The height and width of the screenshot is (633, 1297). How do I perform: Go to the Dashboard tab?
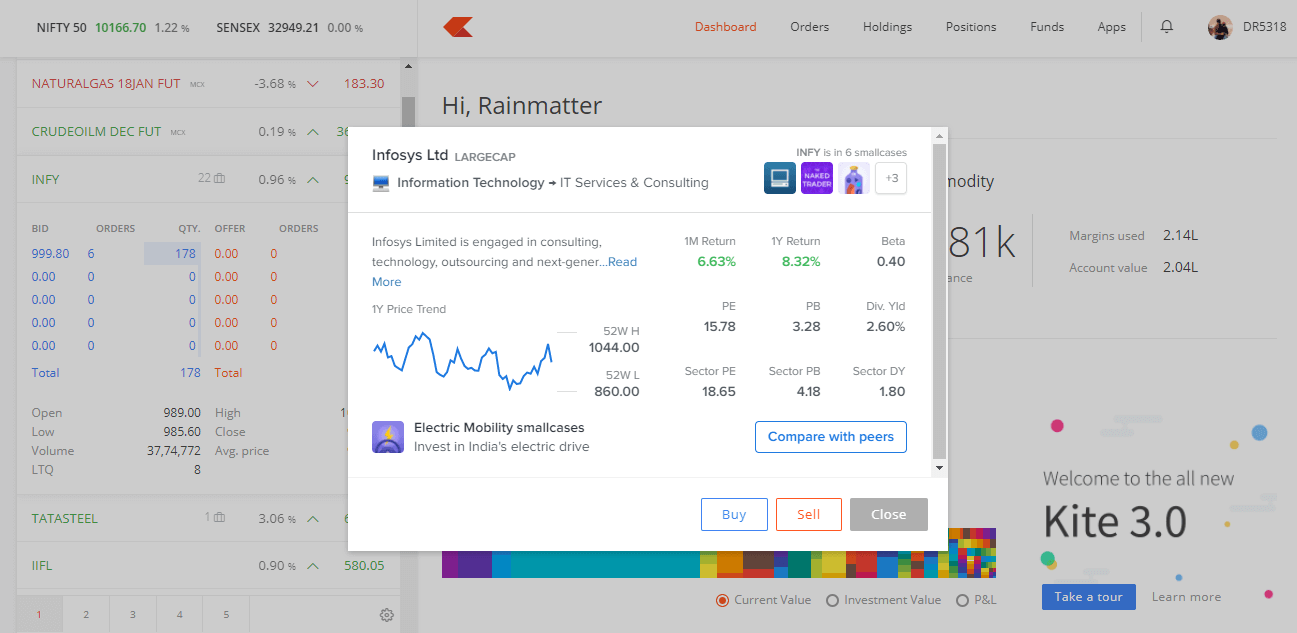click(x=725, y=27)
